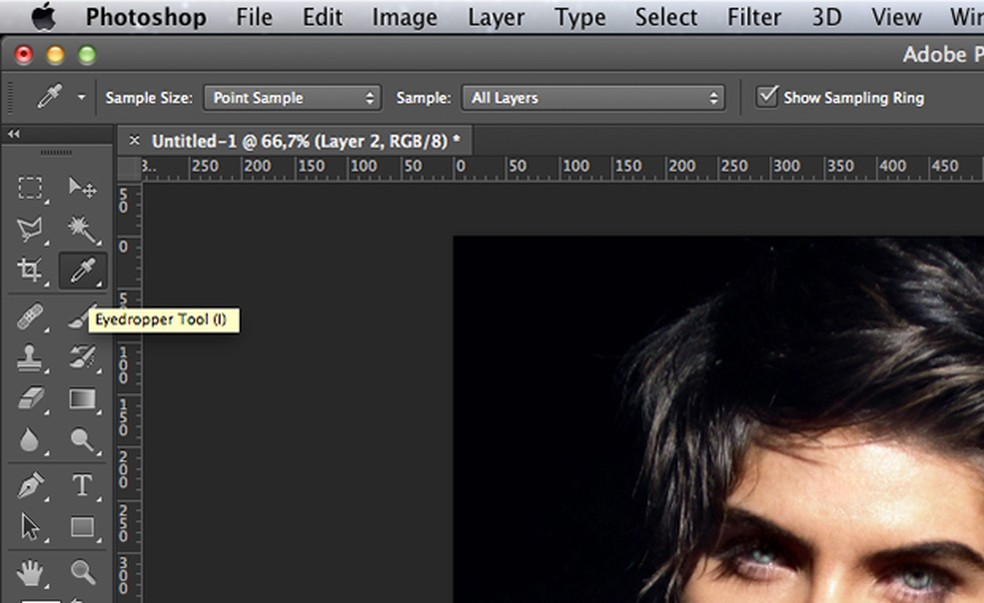This screenshot has height=603, width=984.
Task: Select the Path Selection tool
Action: [29, 527]
